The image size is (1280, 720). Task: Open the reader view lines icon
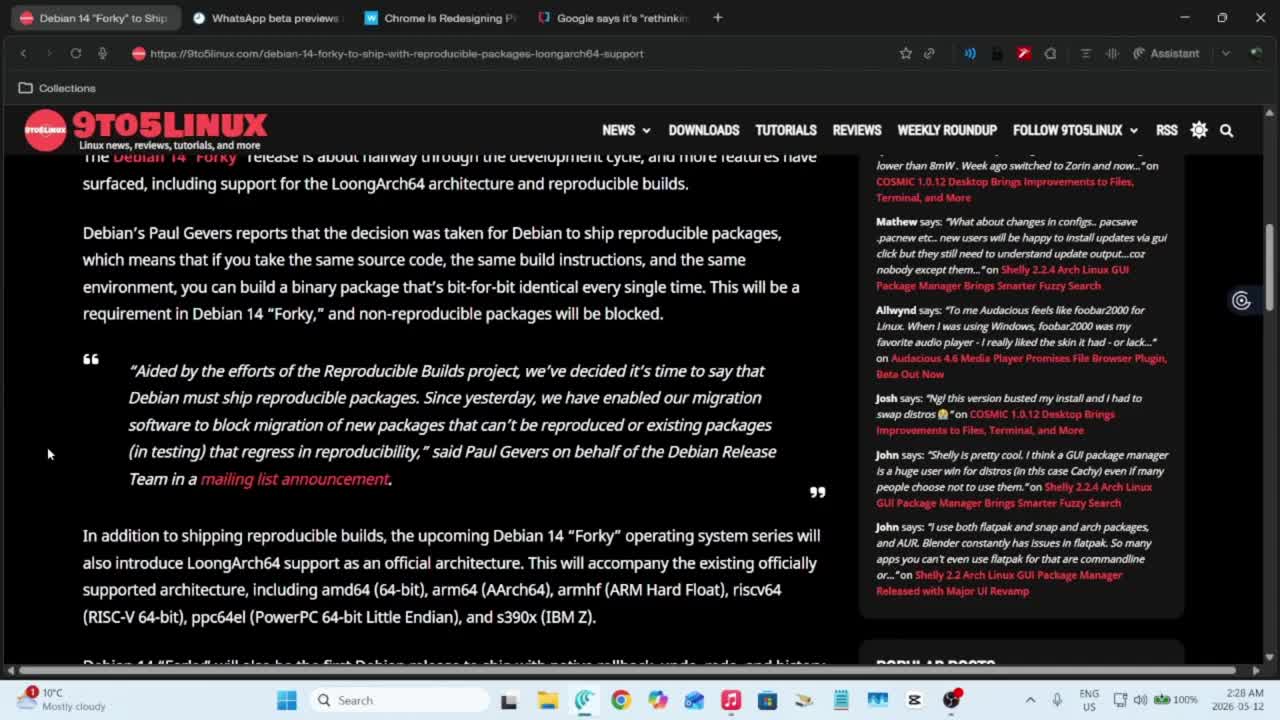(x=1085, y=54)
